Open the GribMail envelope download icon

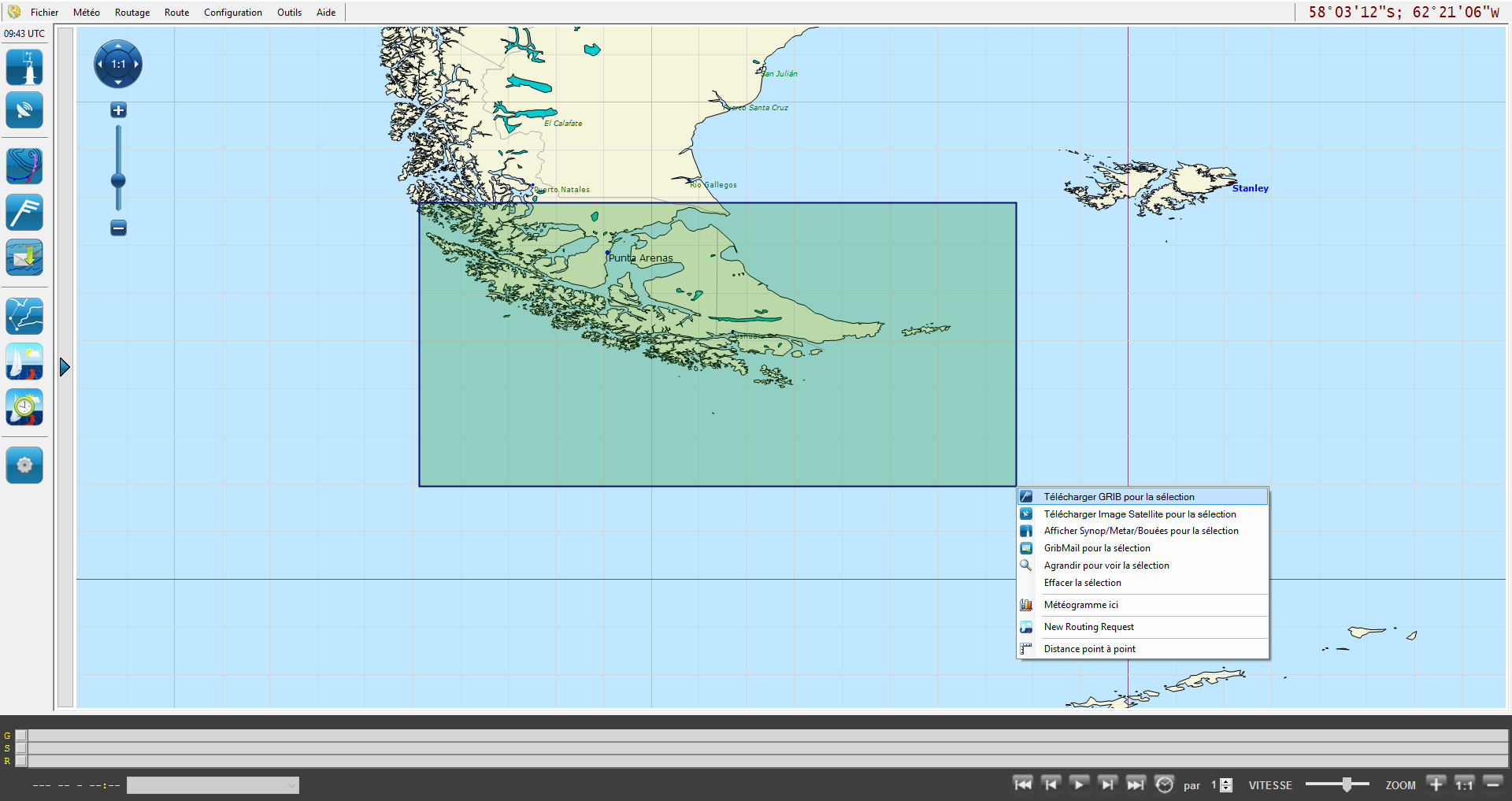(24, 258)
